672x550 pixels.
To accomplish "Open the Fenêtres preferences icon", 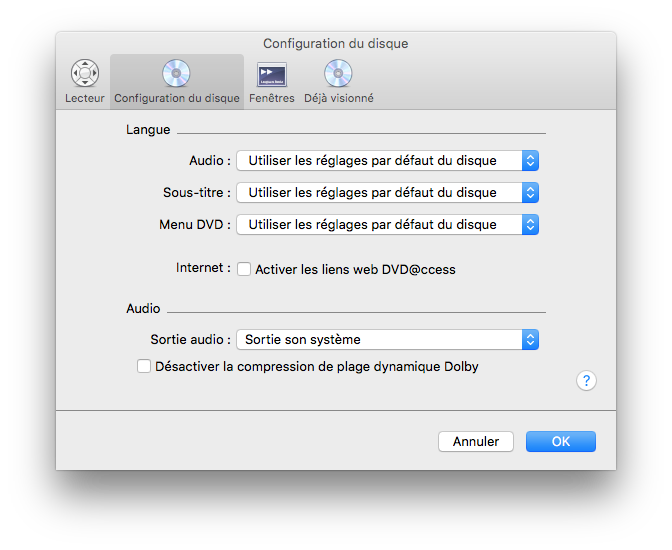I will (x=272, y=75).
